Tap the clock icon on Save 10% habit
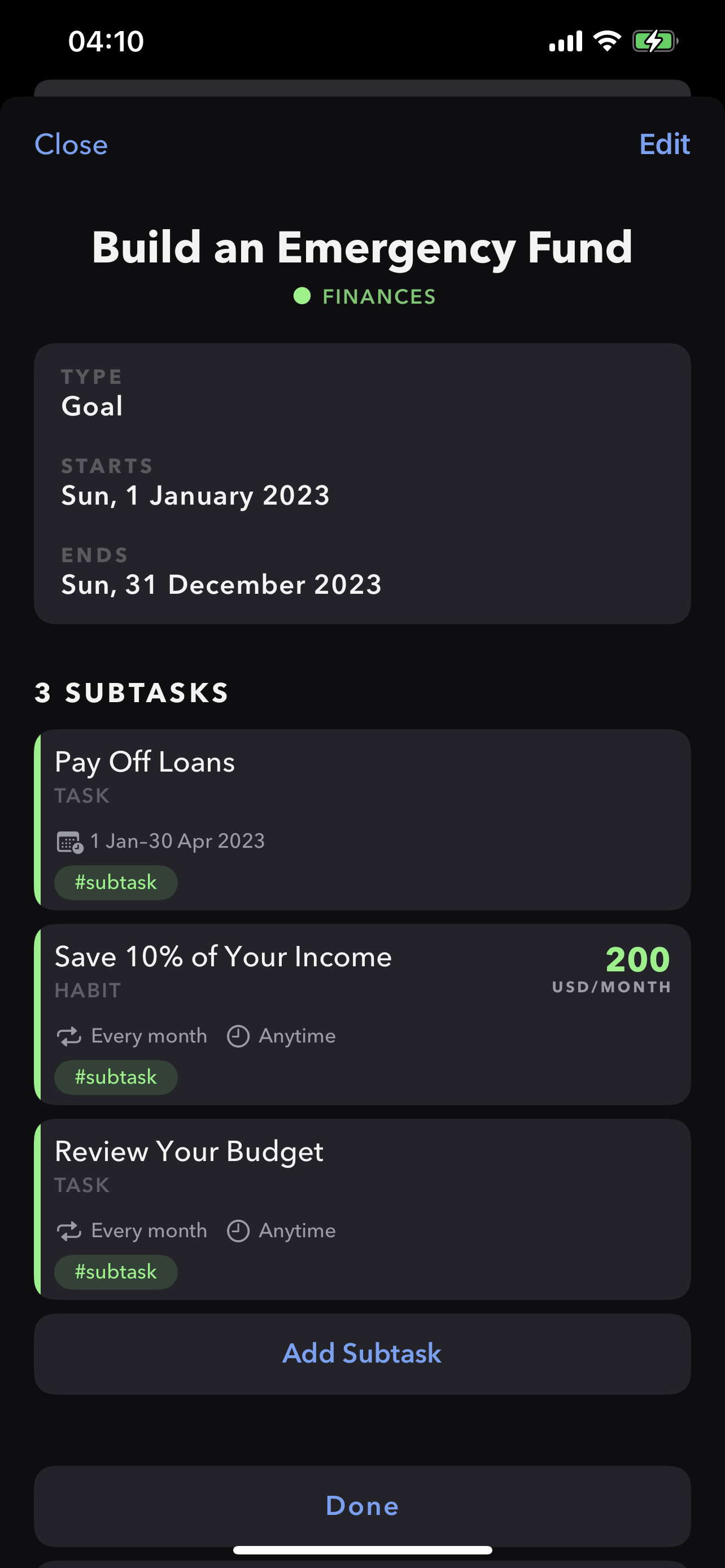725x1568 pixels. tap(238, 1036)
